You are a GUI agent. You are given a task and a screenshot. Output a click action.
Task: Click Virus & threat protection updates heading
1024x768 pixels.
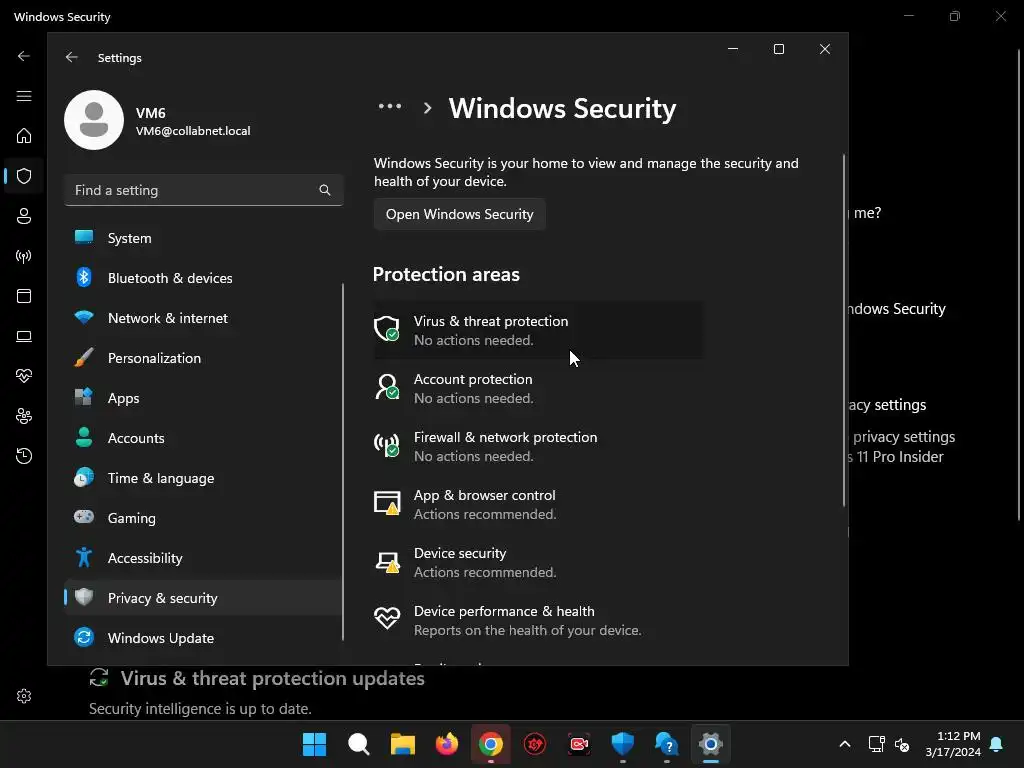272,679
